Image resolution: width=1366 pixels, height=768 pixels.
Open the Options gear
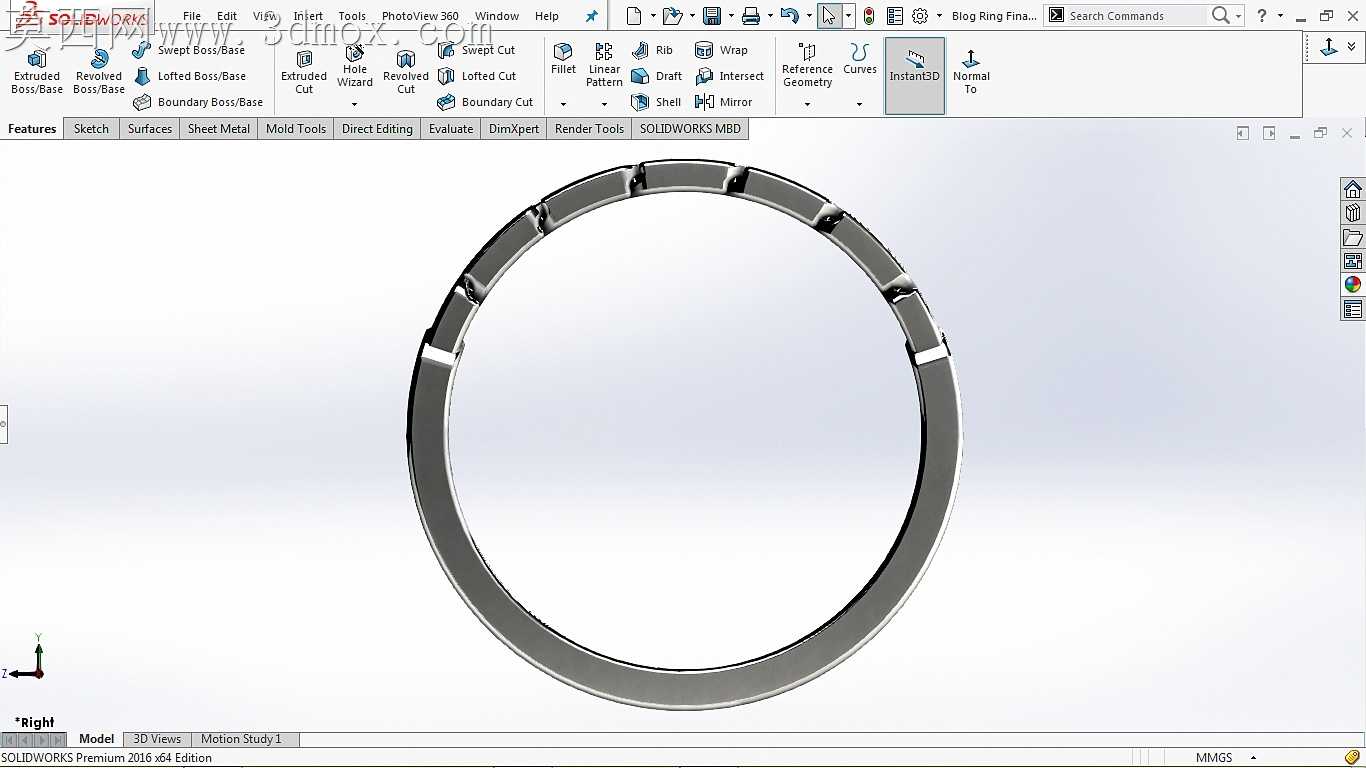pos(920,16)
